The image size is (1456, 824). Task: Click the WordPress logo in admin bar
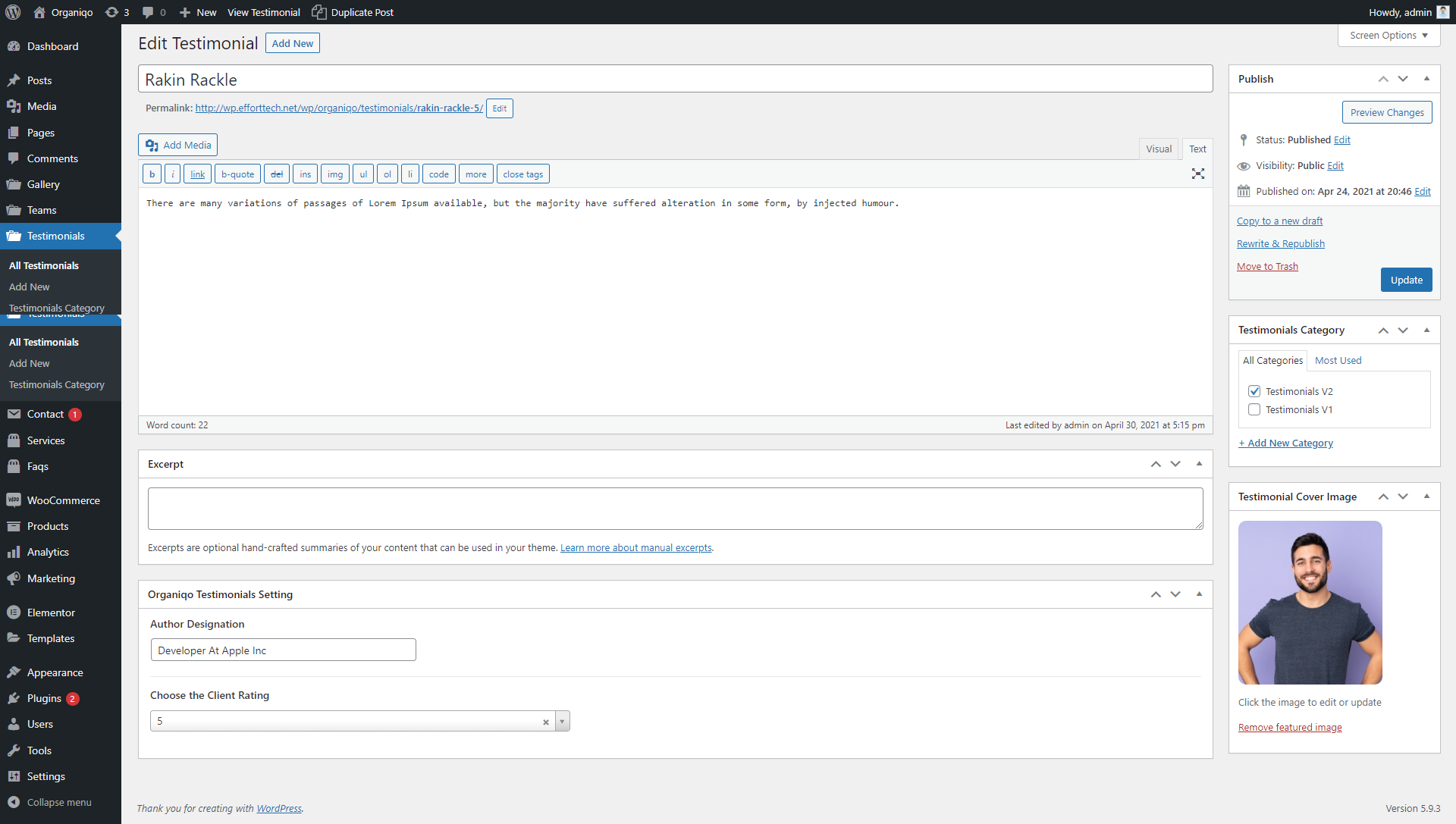(13, 12)
